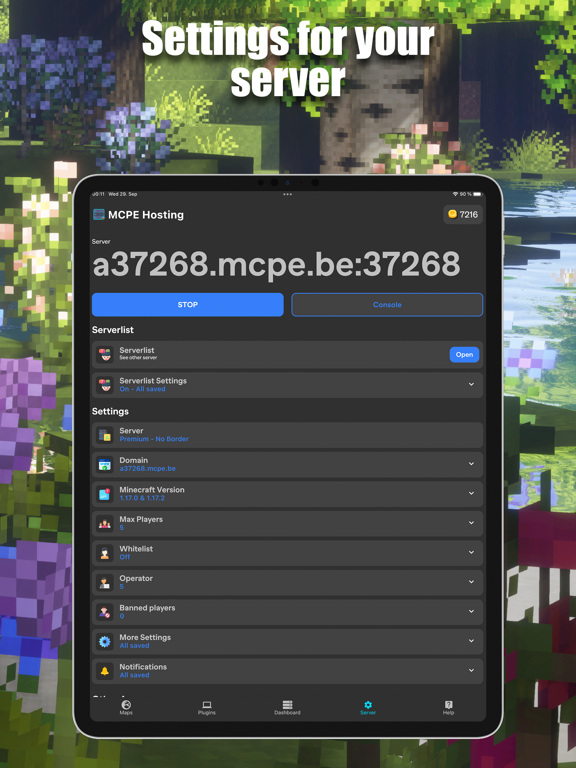576x768 pixels.
Task: Click the 'Settings' section heading
Action: coord(110,411)
